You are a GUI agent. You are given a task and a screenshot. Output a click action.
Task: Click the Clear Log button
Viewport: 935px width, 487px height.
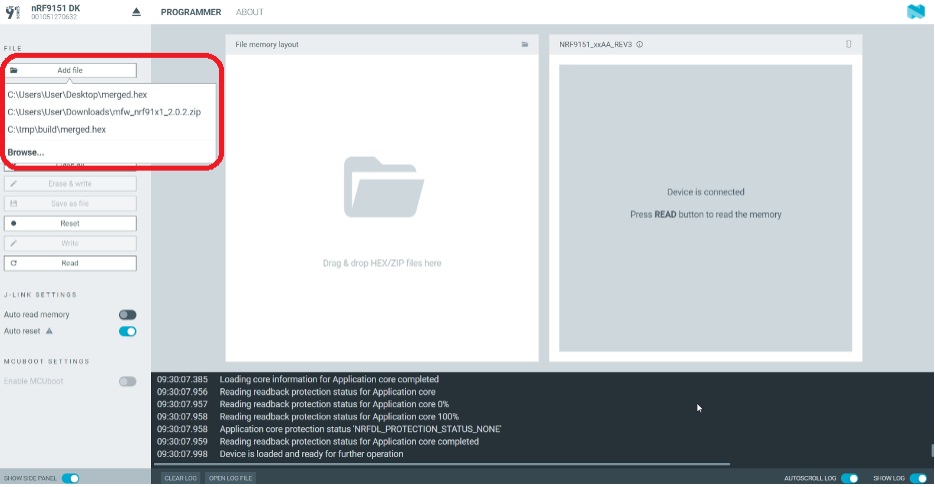(x=180, y=478)
